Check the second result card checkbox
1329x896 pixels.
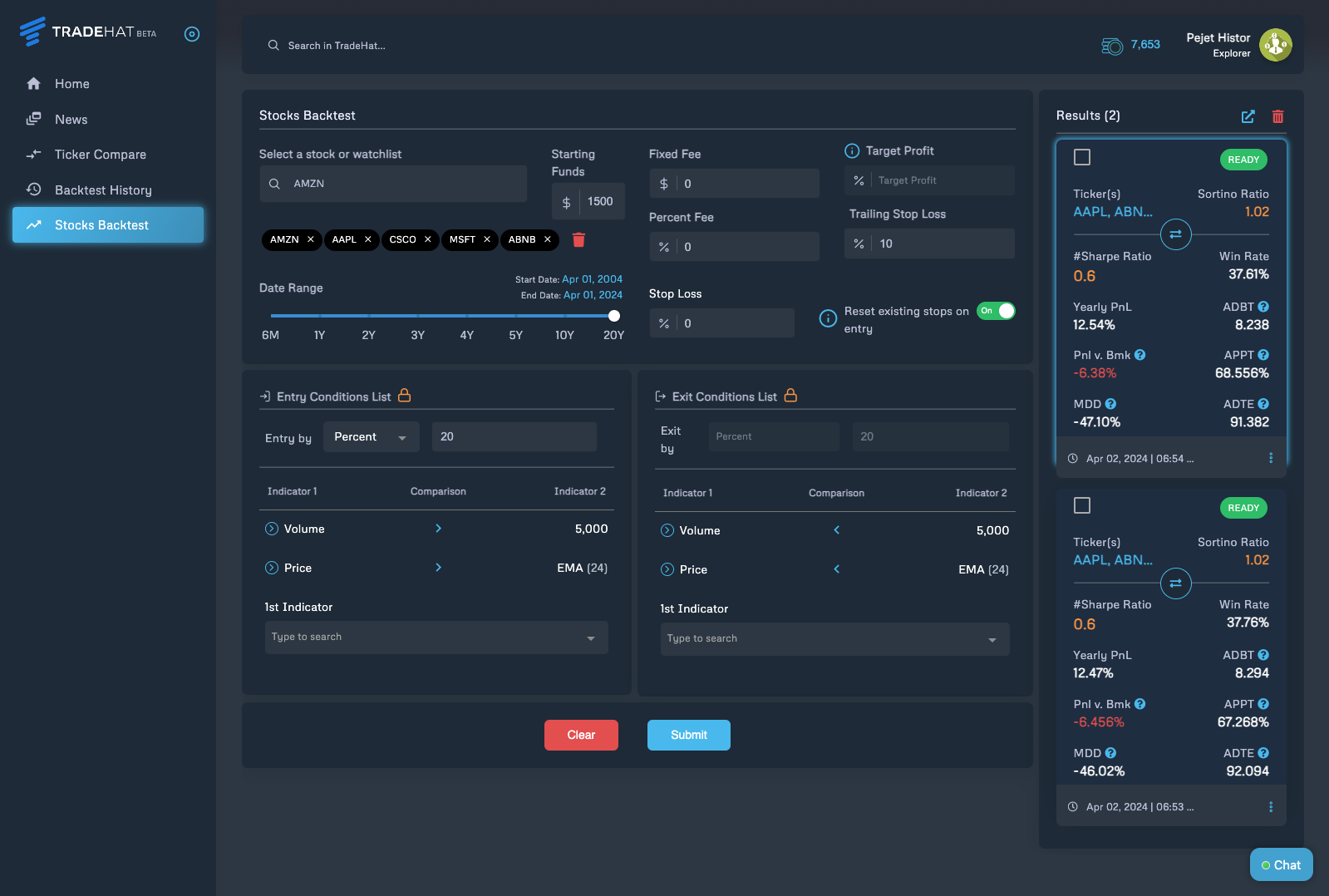(x=1082, y=505)
